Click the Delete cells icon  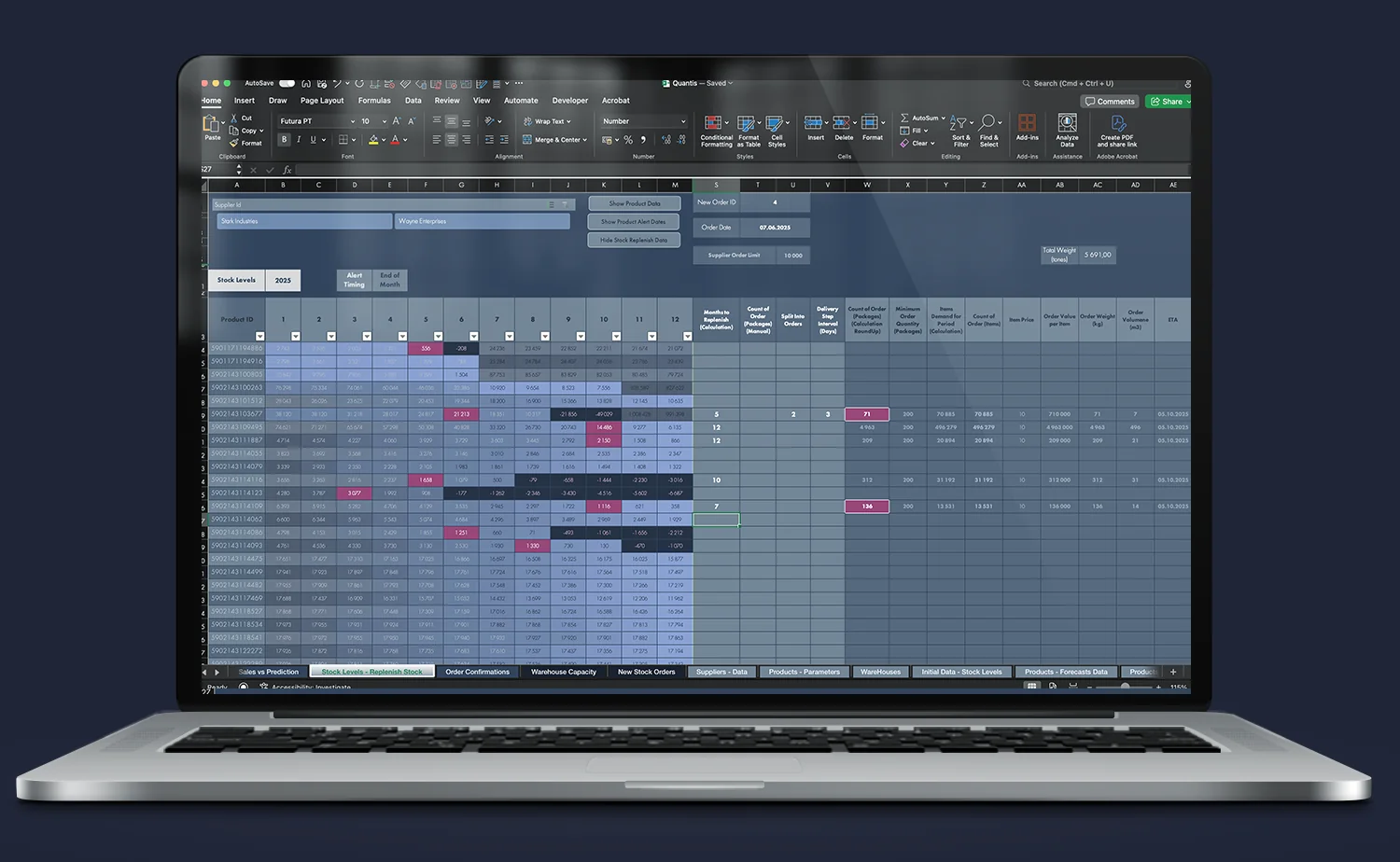pos(841,122)
